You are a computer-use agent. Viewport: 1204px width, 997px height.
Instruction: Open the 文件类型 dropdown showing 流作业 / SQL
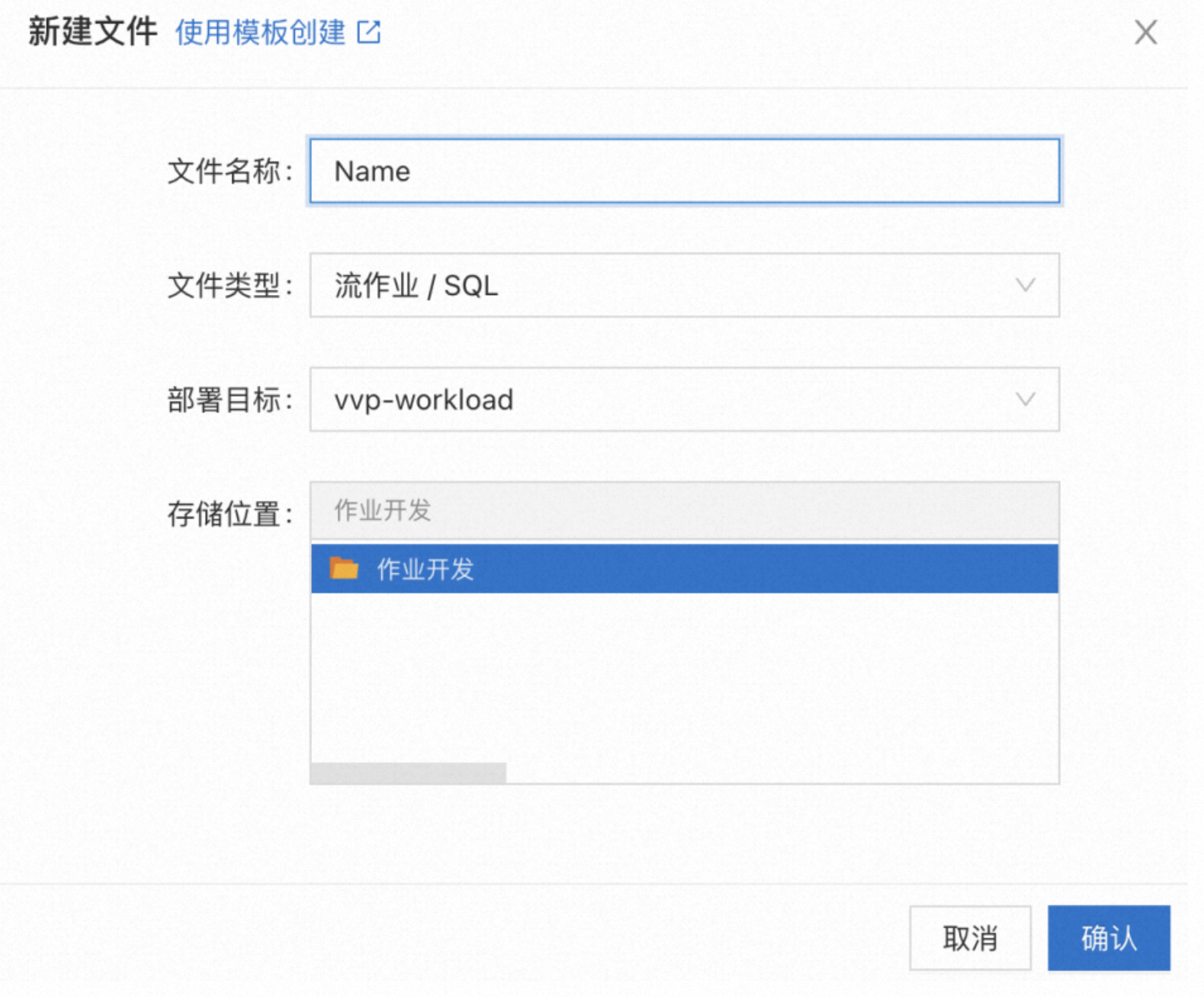click(x=685, y=285)
